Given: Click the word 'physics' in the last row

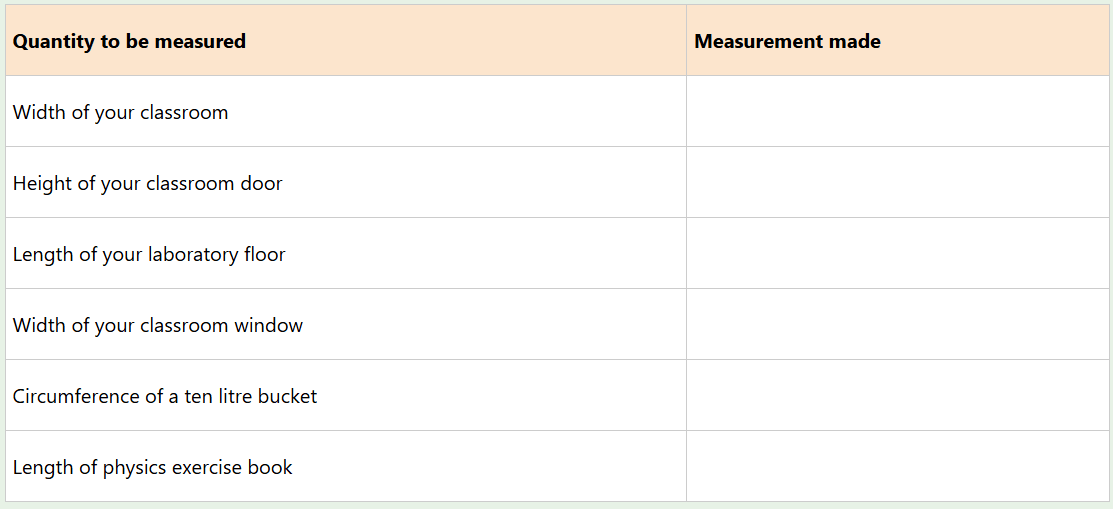Looking at the screenshot, I should (135, 467).
